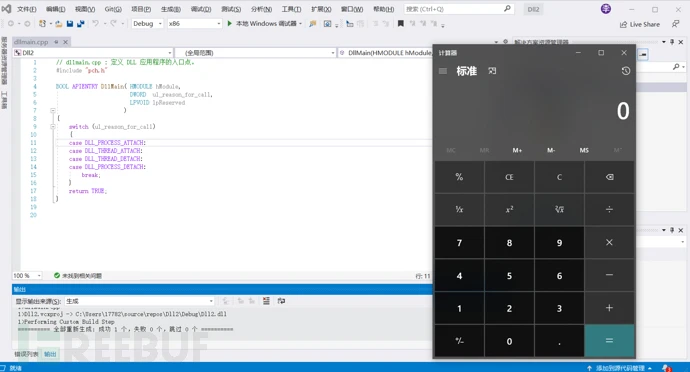690x372 pixels.
Task: Click the calculator C clear button
Action: click(x=559, y=177)
